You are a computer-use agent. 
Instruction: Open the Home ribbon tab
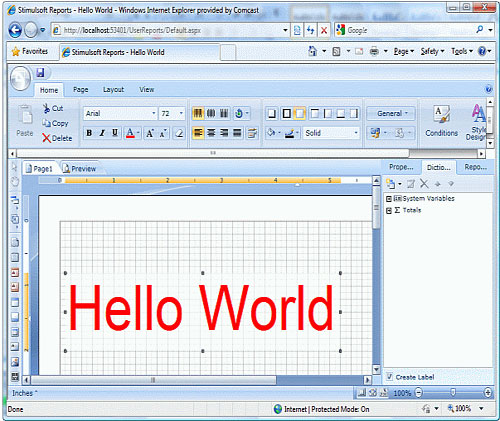click(49, 90)
